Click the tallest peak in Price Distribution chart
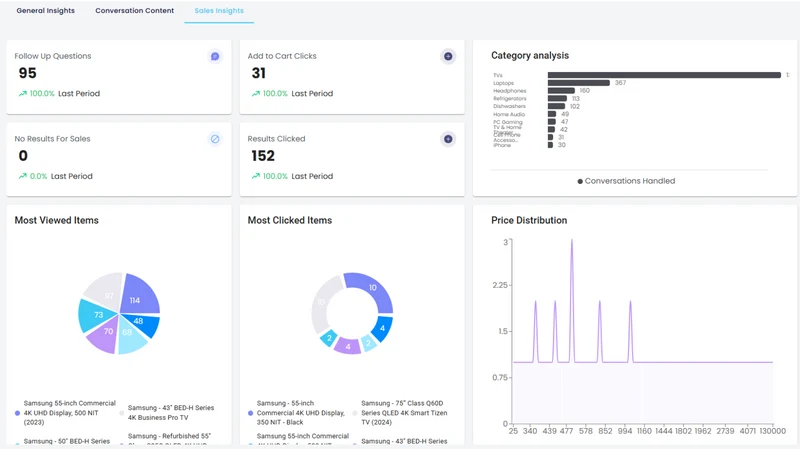The image size is (800, 450). pyautogui.click(x=571, y=241)
